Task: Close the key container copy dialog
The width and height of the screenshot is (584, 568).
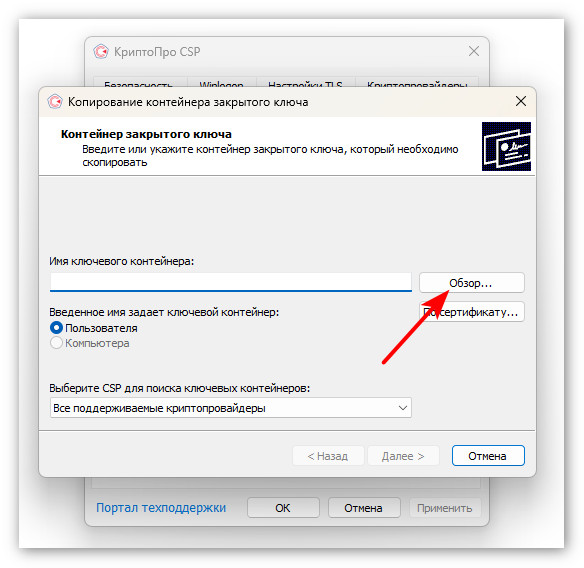Action: (521, 101)
